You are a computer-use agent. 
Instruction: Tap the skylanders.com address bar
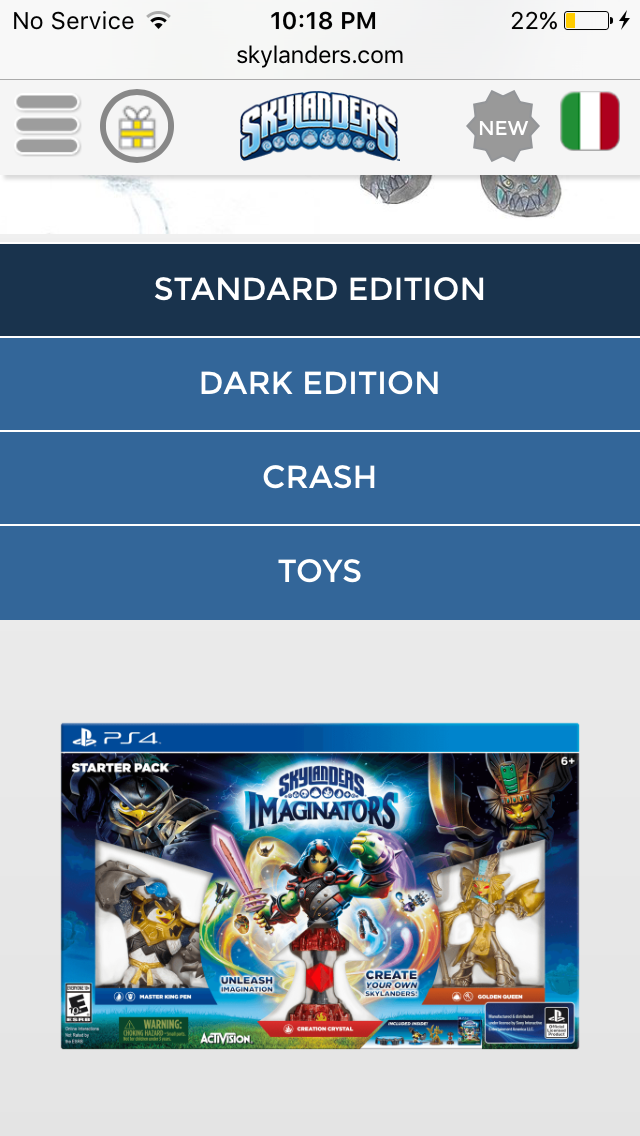pyautogui.click(x=320, y=55)
